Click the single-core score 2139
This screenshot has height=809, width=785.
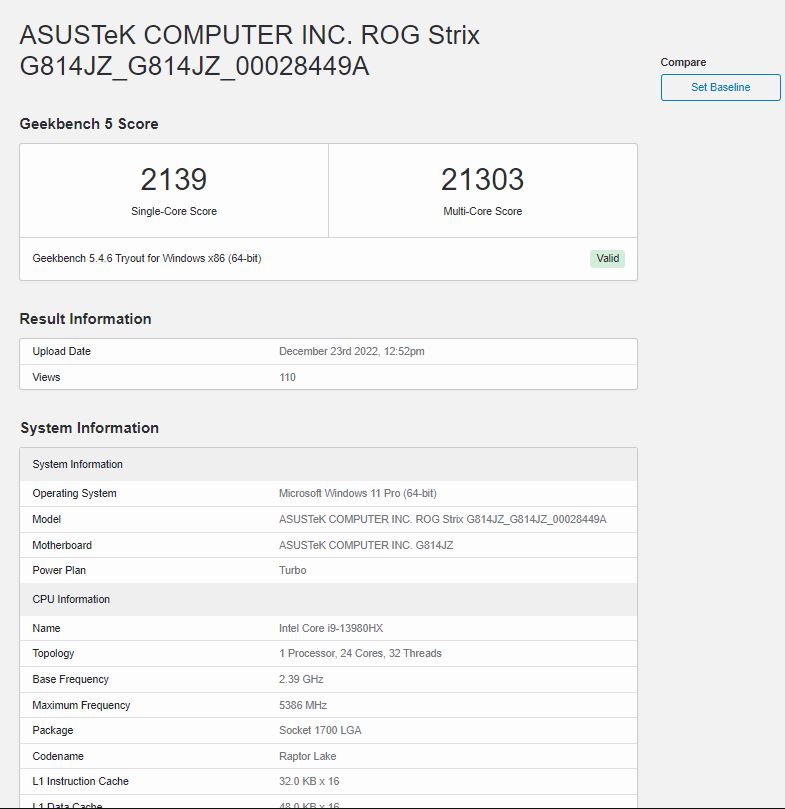pos(174,179)
